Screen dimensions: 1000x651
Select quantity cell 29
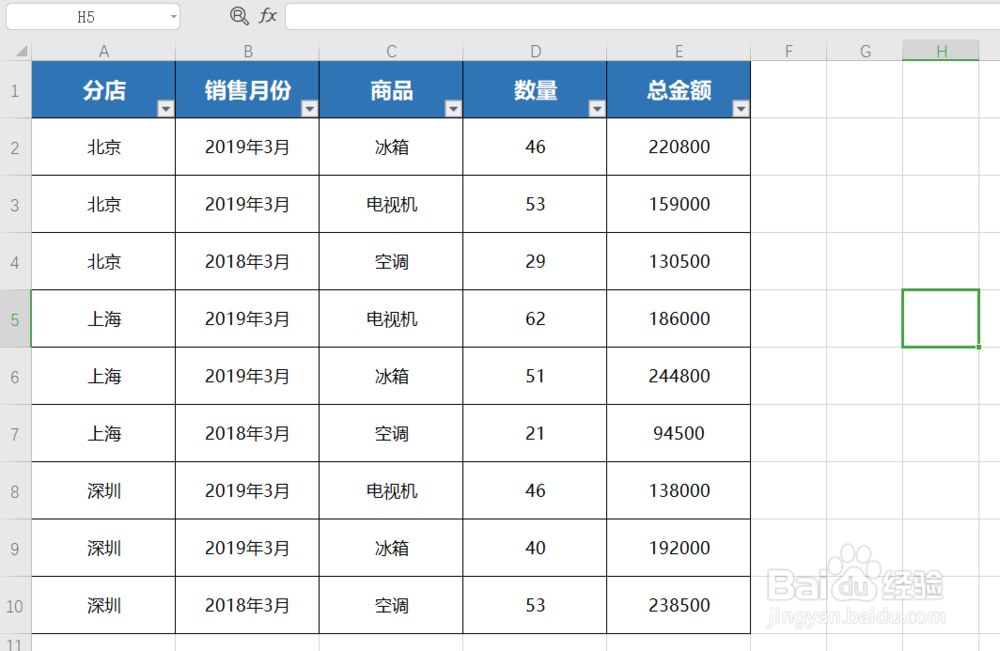[535, 262]
